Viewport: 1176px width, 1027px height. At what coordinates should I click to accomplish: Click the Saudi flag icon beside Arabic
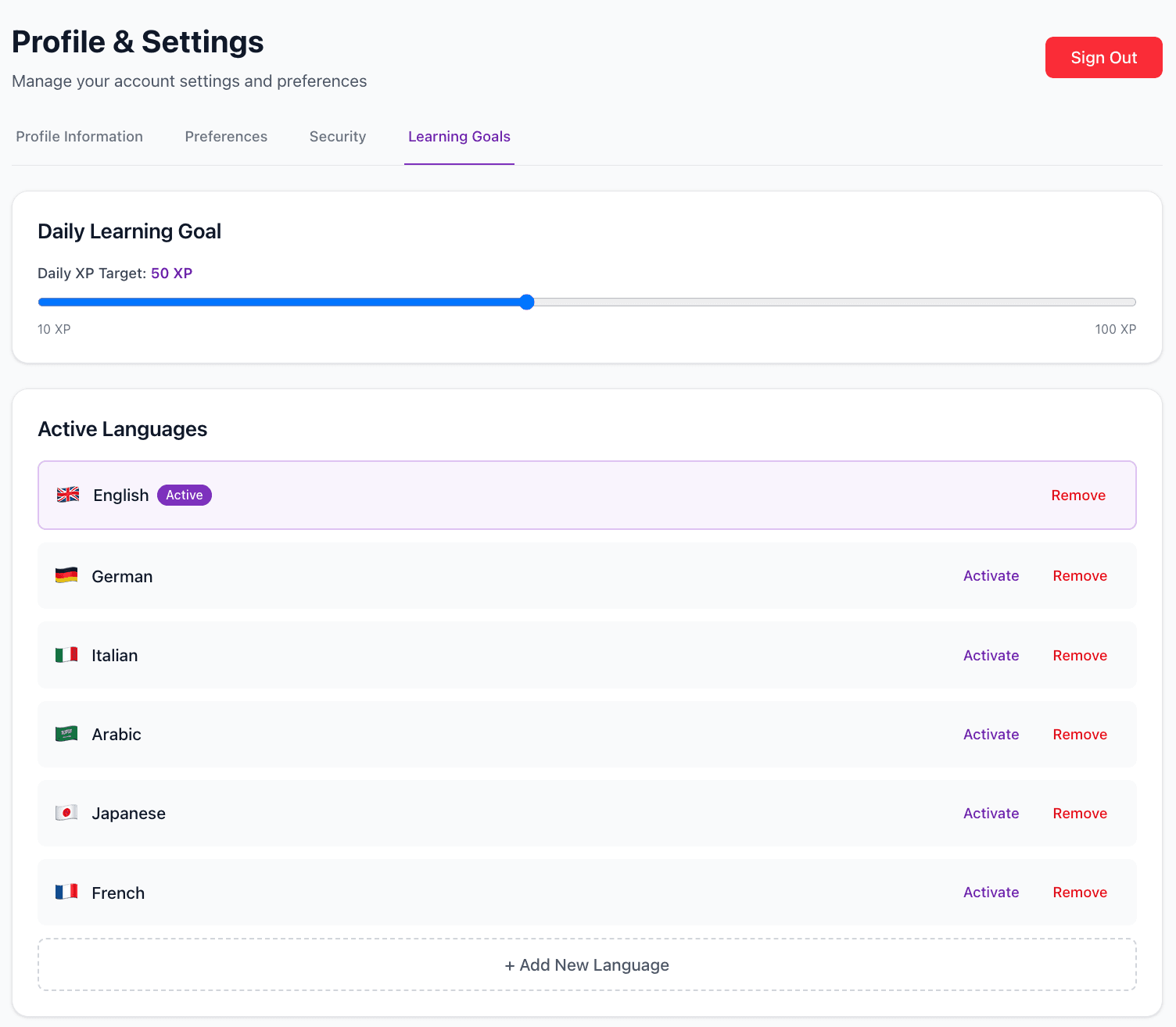click(x=66, y=734)
